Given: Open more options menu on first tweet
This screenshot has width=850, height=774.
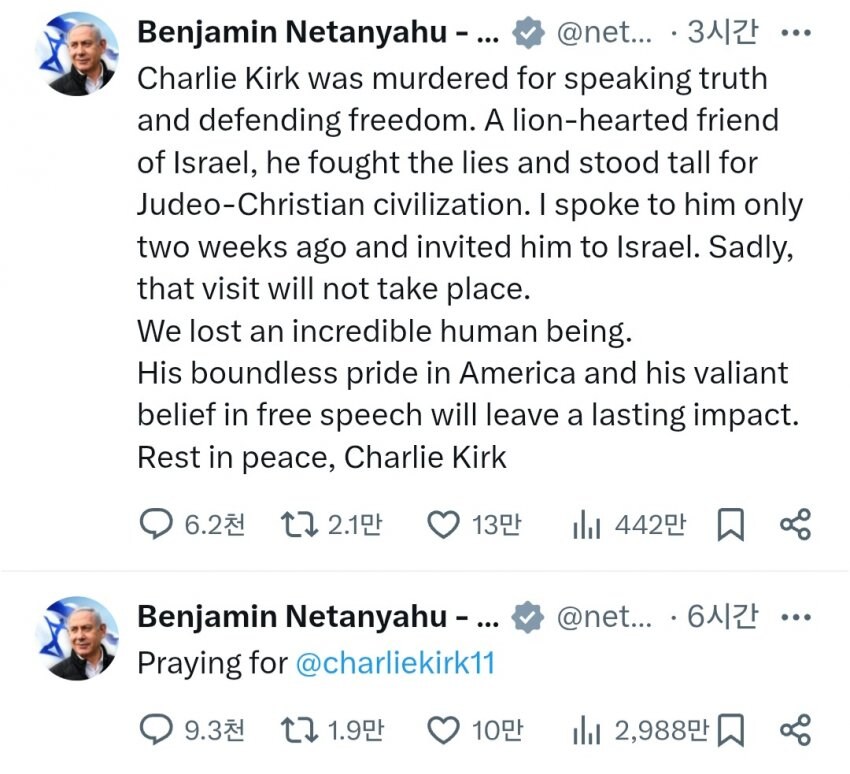Looking at the screenshot, I should point(796,33).
